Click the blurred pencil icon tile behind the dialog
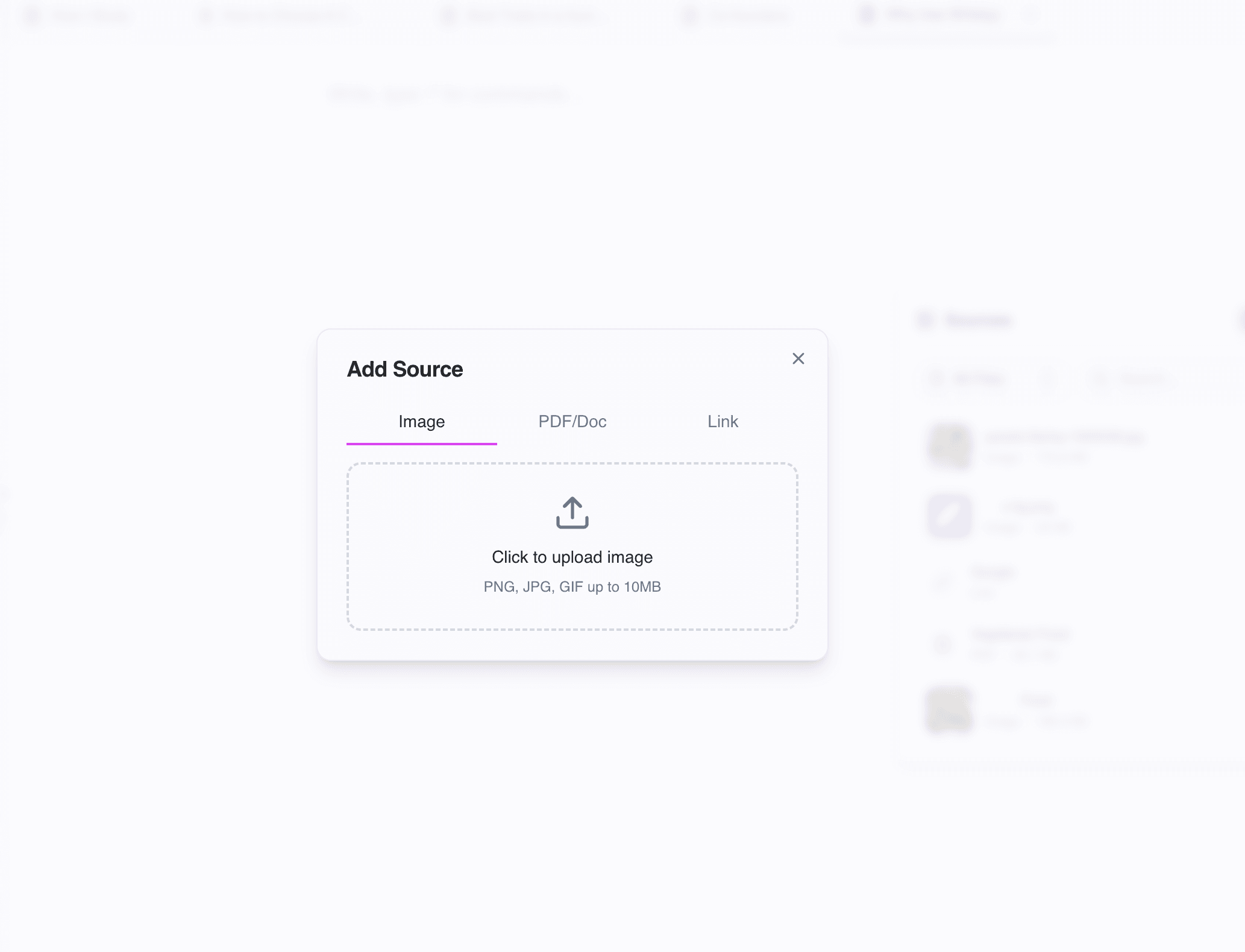This screenshot has width=1245, height=952. click(949, 516)
